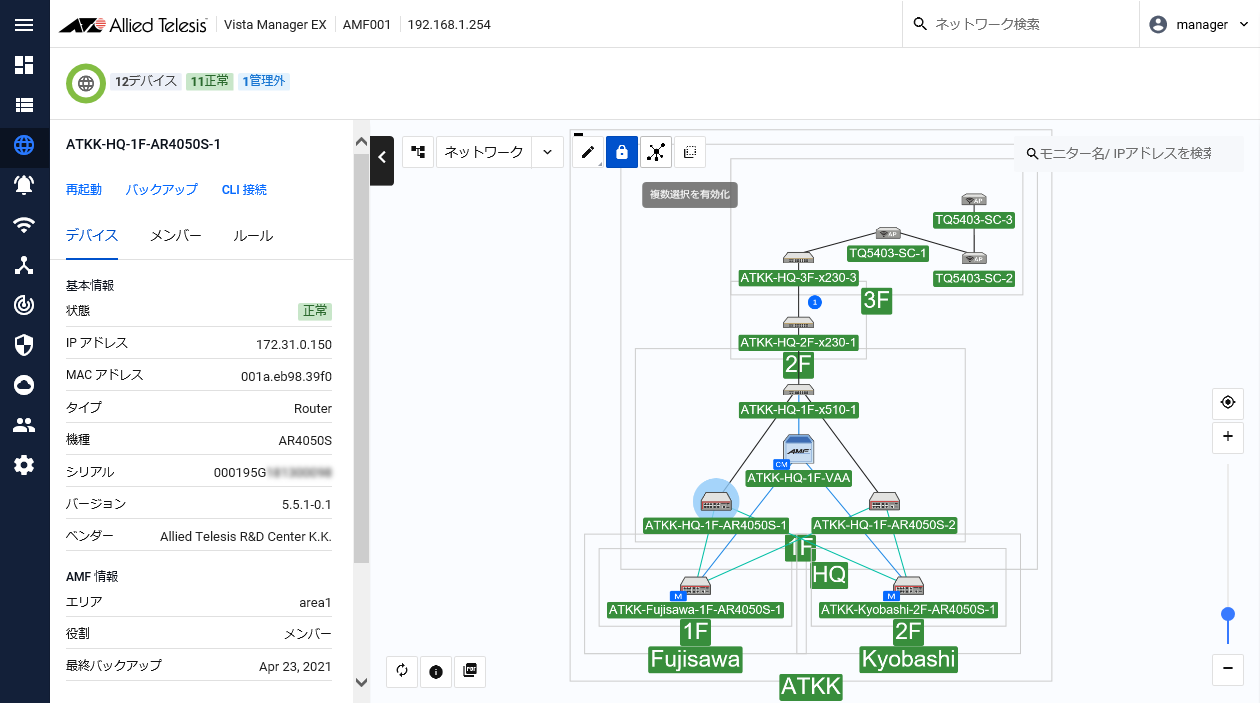Toggle the map lock button

(622, 152)
